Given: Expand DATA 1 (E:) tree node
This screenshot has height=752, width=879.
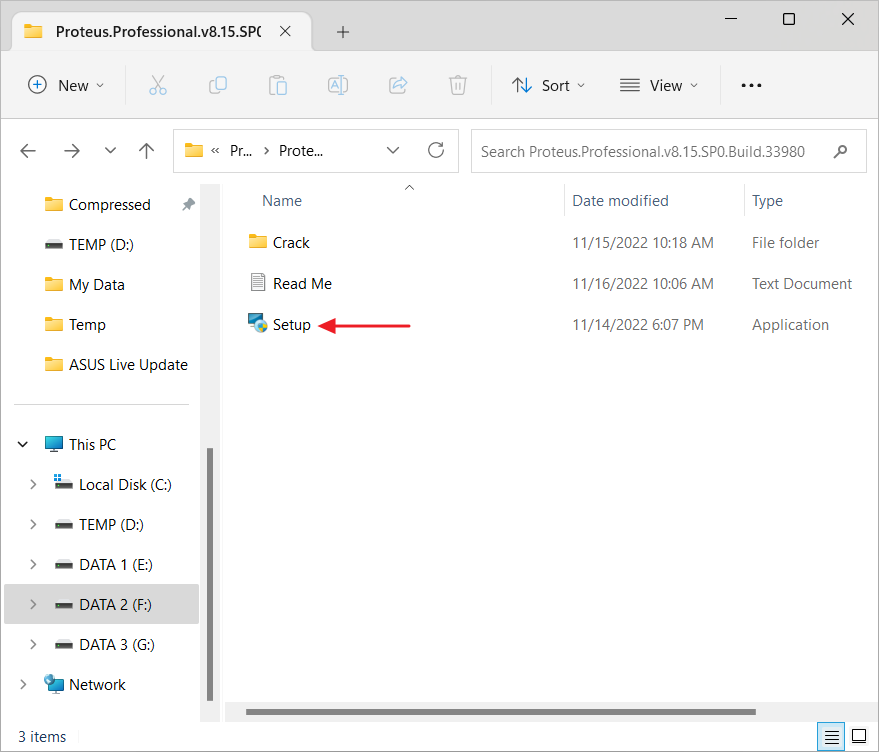Looking at the screenshot, I should click(33, 565).
